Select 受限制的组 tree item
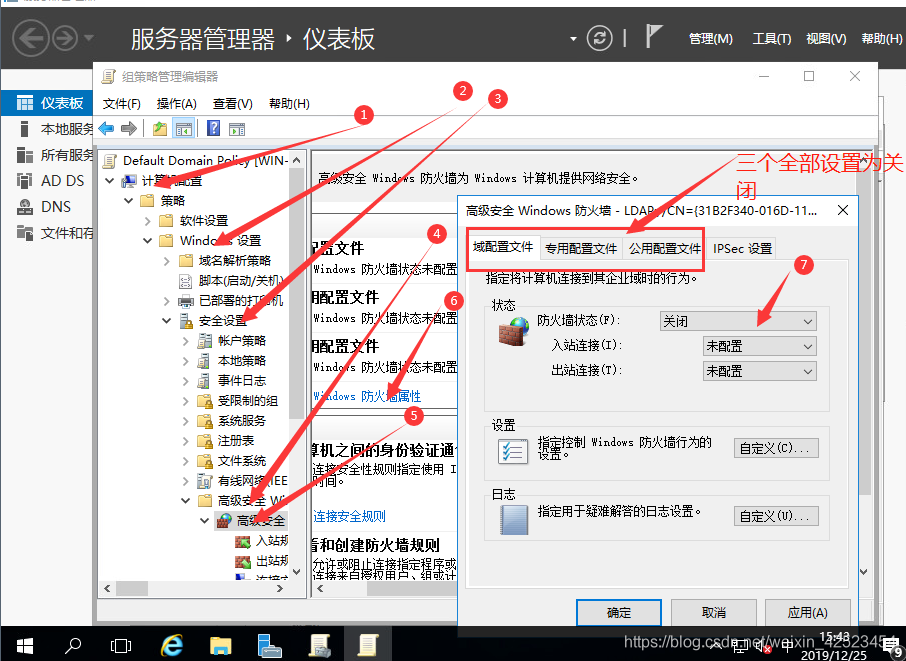The width and height of the screenshot is (906, 661). click(x=248, y=401)
